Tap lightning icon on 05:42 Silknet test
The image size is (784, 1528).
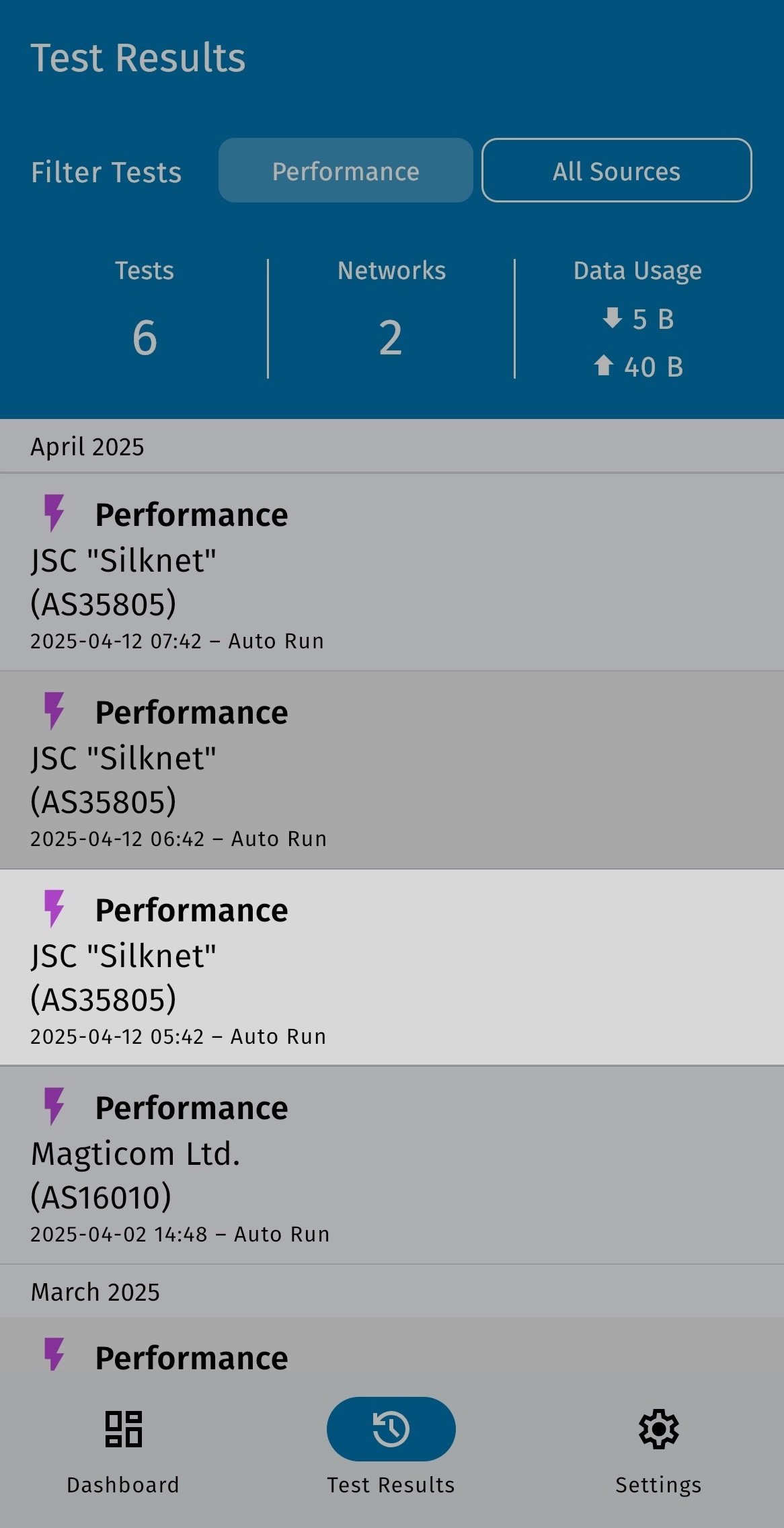tap(54, 908)
